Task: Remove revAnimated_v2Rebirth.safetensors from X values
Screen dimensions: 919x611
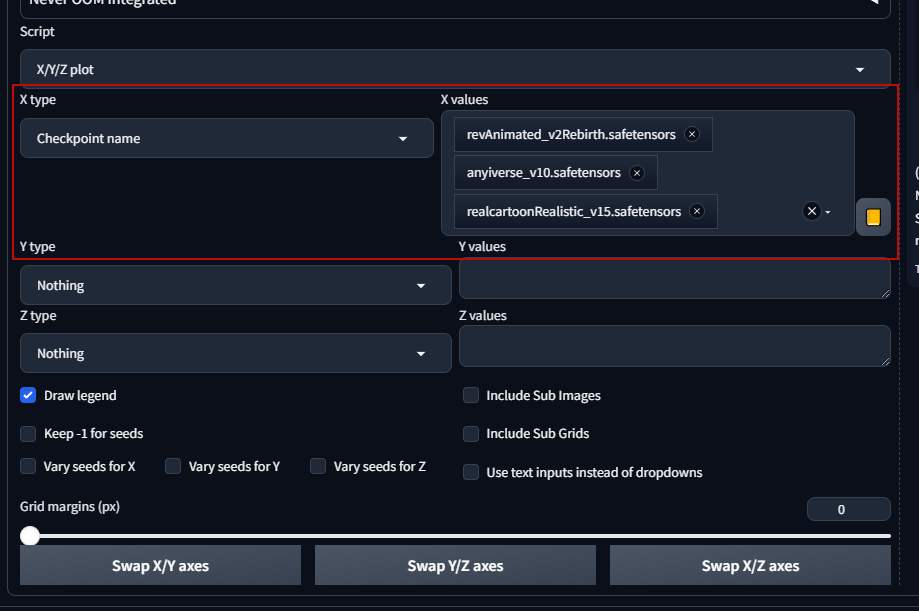Action: 692,134
